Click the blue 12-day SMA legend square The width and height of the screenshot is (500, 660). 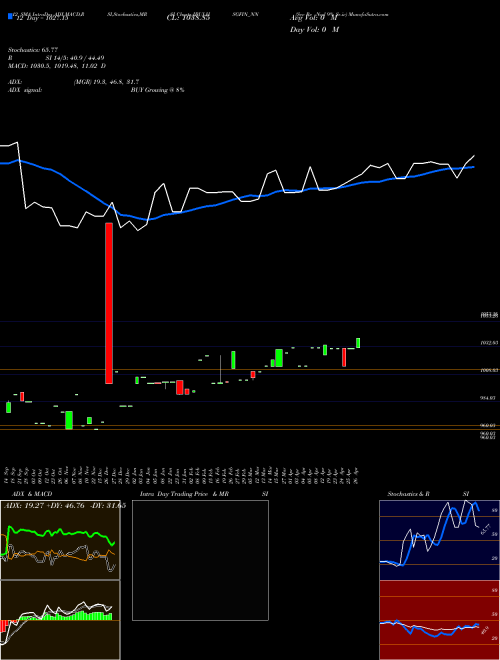pyautogui.click(x=10, y=17)
